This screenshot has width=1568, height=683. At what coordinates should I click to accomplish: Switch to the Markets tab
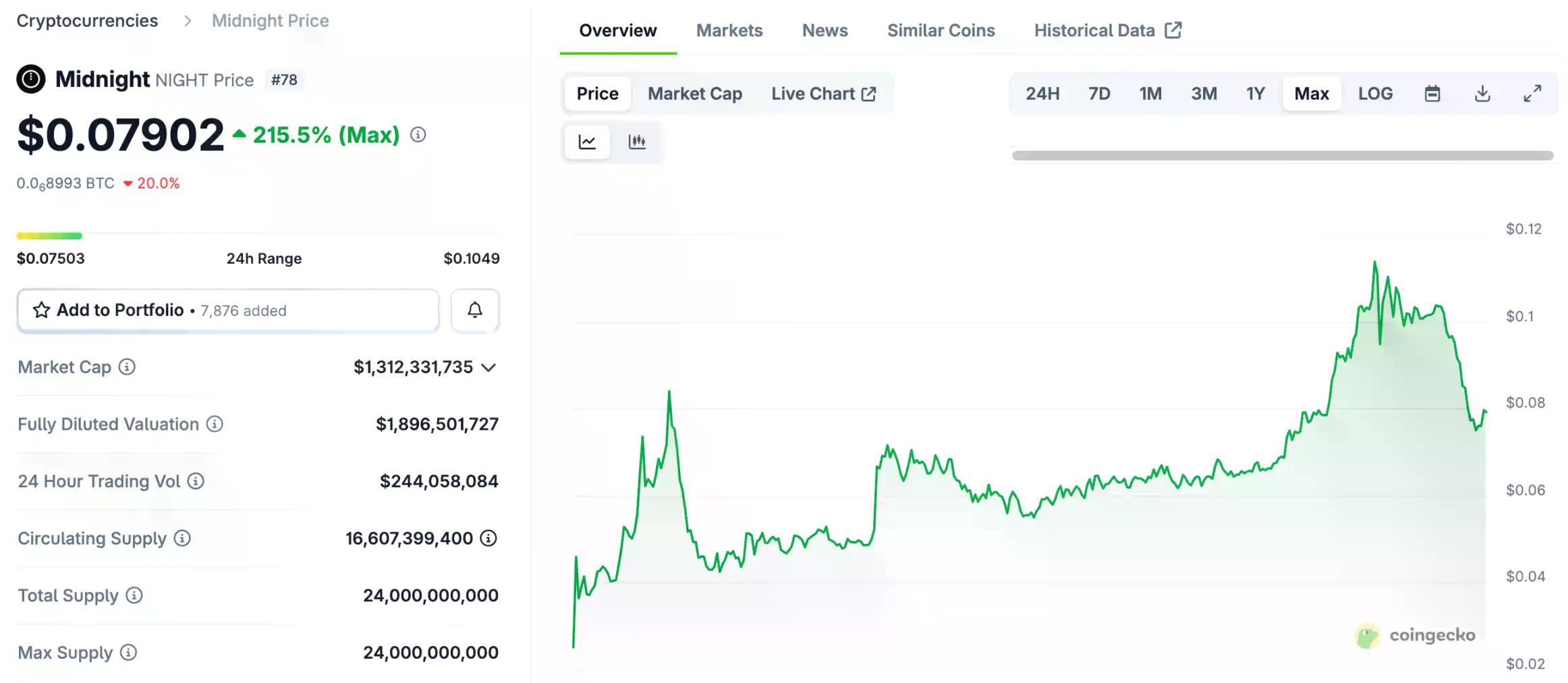coord(729,30)
